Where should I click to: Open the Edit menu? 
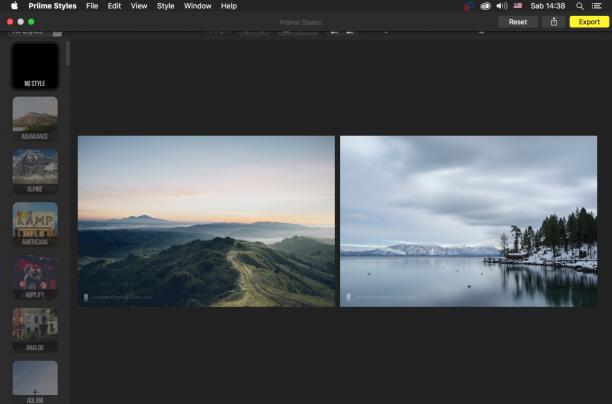pyautogui.click(x=114, y=6)
